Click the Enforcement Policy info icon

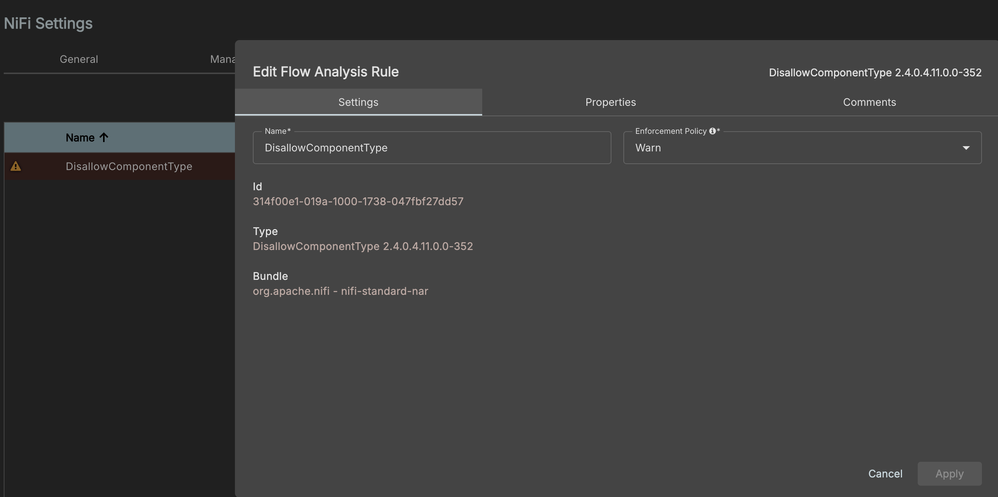[x=712, y=131]
